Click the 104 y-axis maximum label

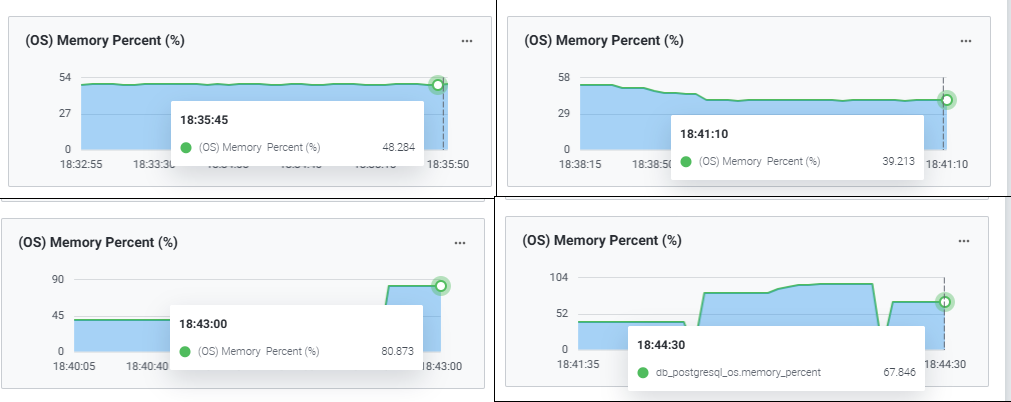tap(559, 277)
